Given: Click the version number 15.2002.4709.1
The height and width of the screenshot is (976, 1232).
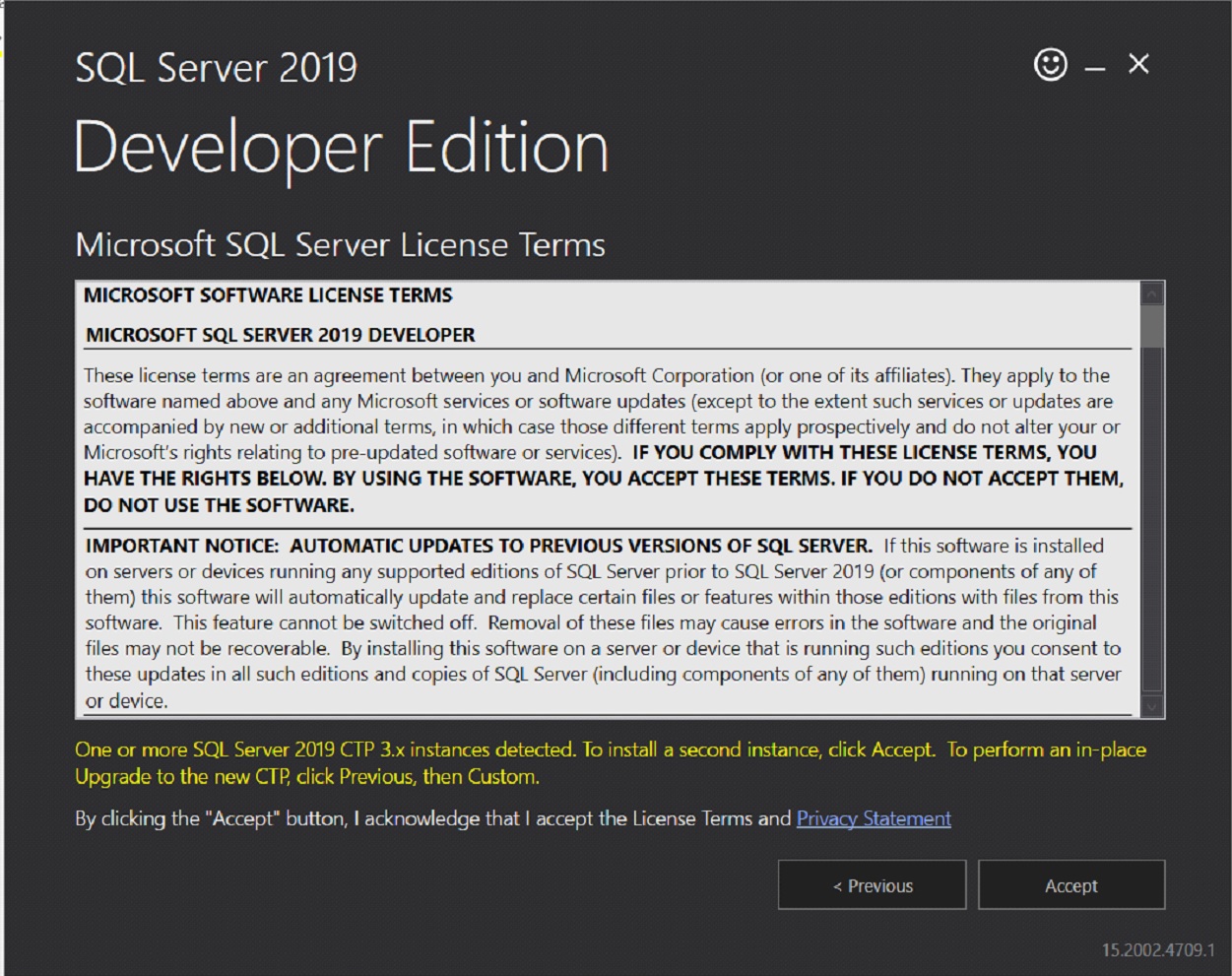Looking at the screenshot, I should click(x=1158, y=950).
